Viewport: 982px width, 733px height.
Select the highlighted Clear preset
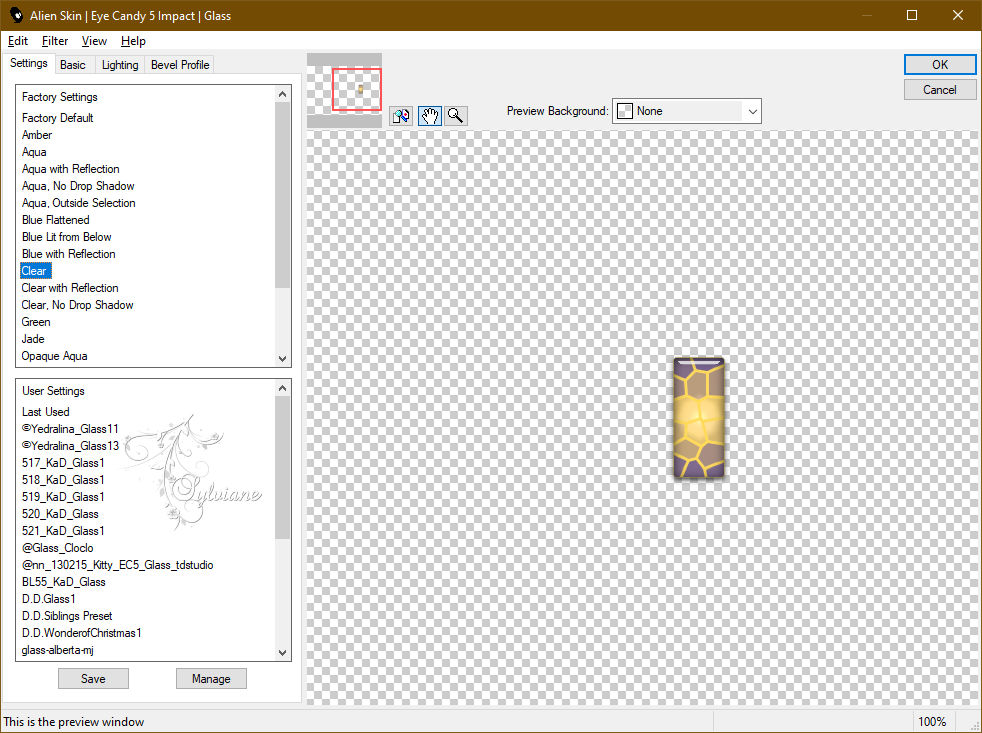[x=34, y=271]
